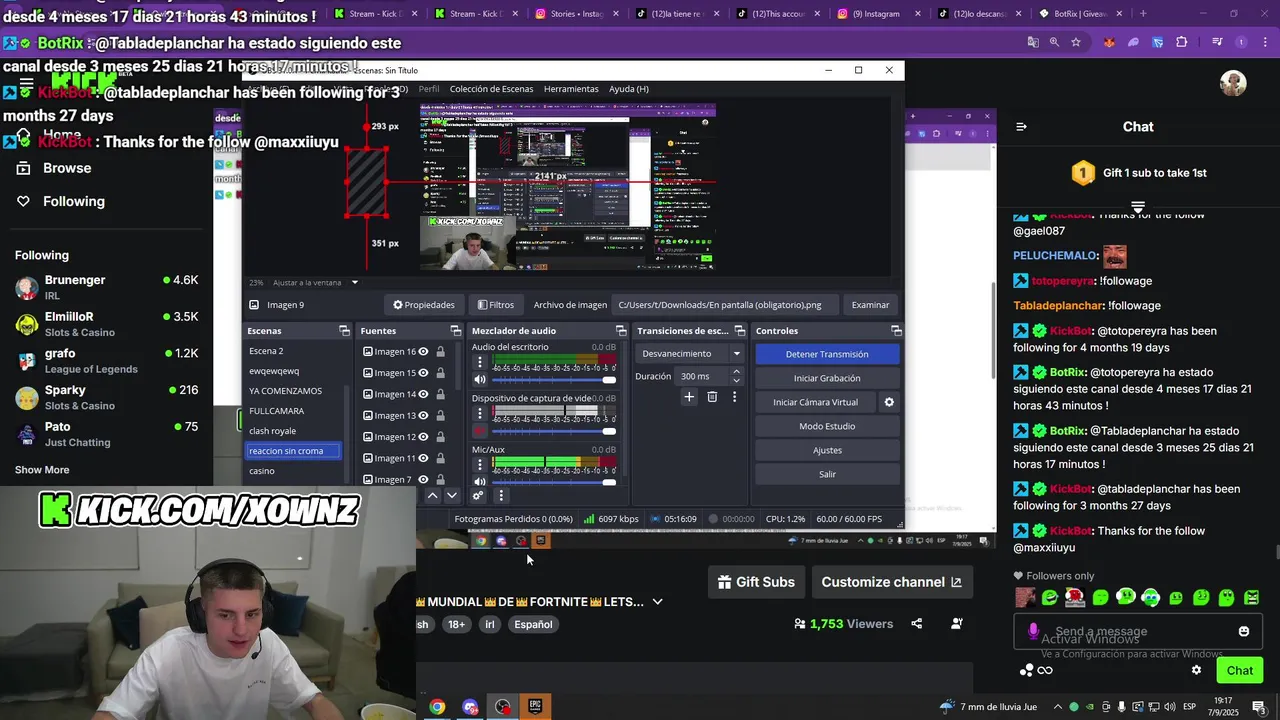Increase the transition duration stepper
This screenshot has width=1280, height=720.
coord(737,372)
